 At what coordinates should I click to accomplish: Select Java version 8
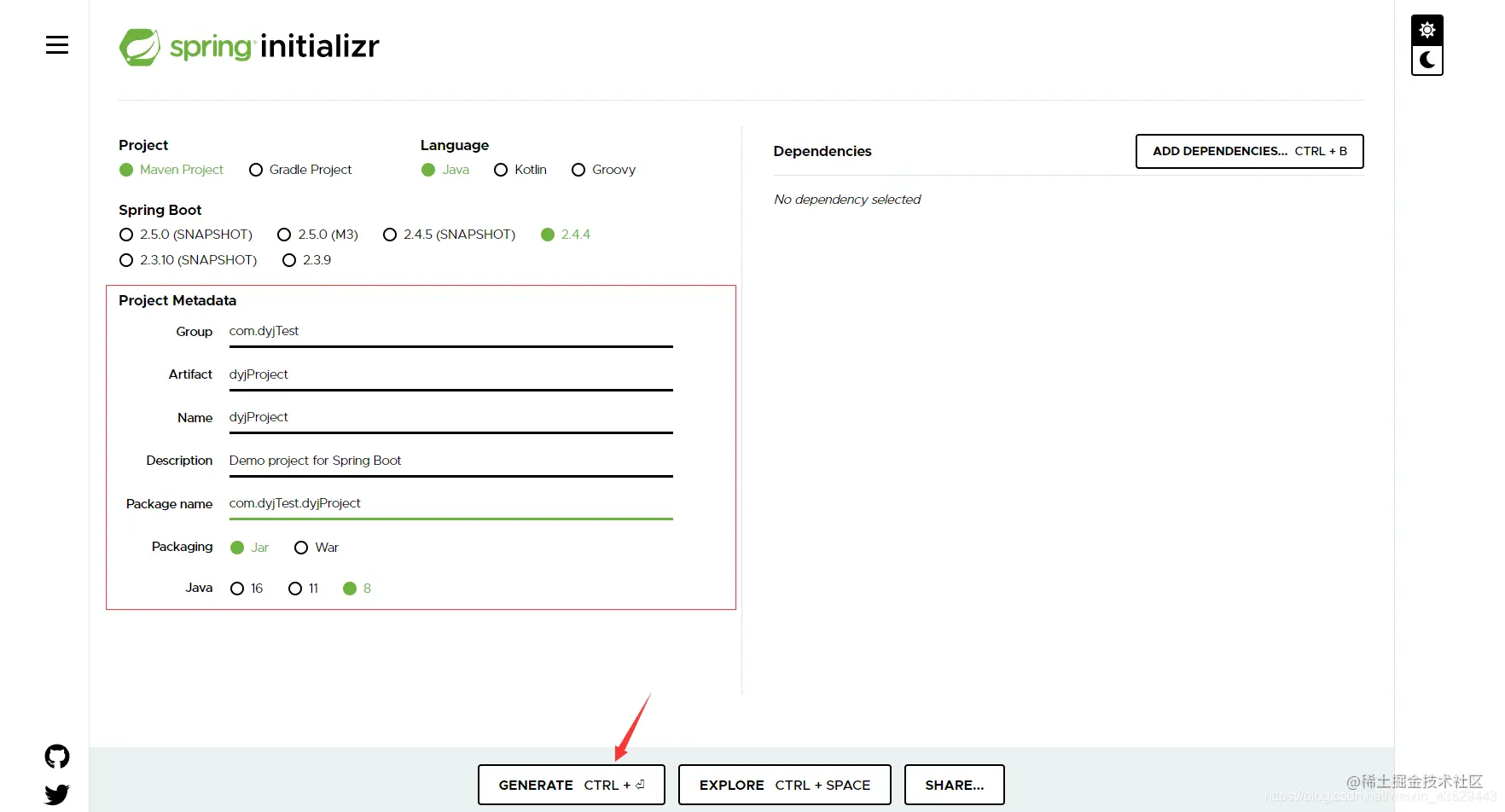point(357,589)
